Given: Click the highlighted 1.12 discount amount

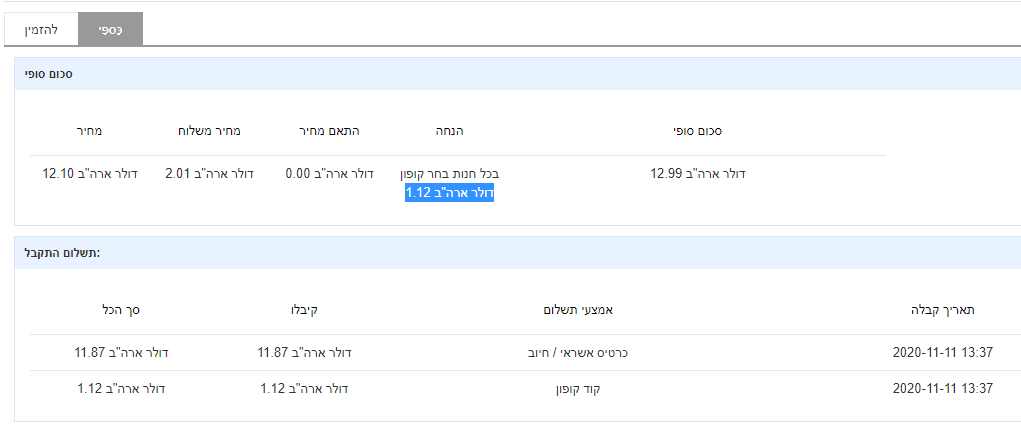Looking at the screenshot, I should coord(449,193).
